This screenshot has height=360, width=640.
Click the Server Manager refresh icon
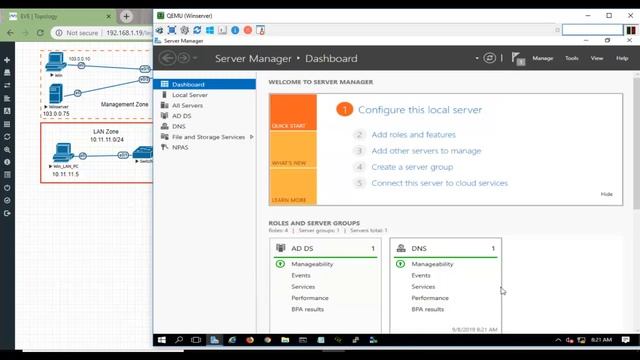coord(489,58)
